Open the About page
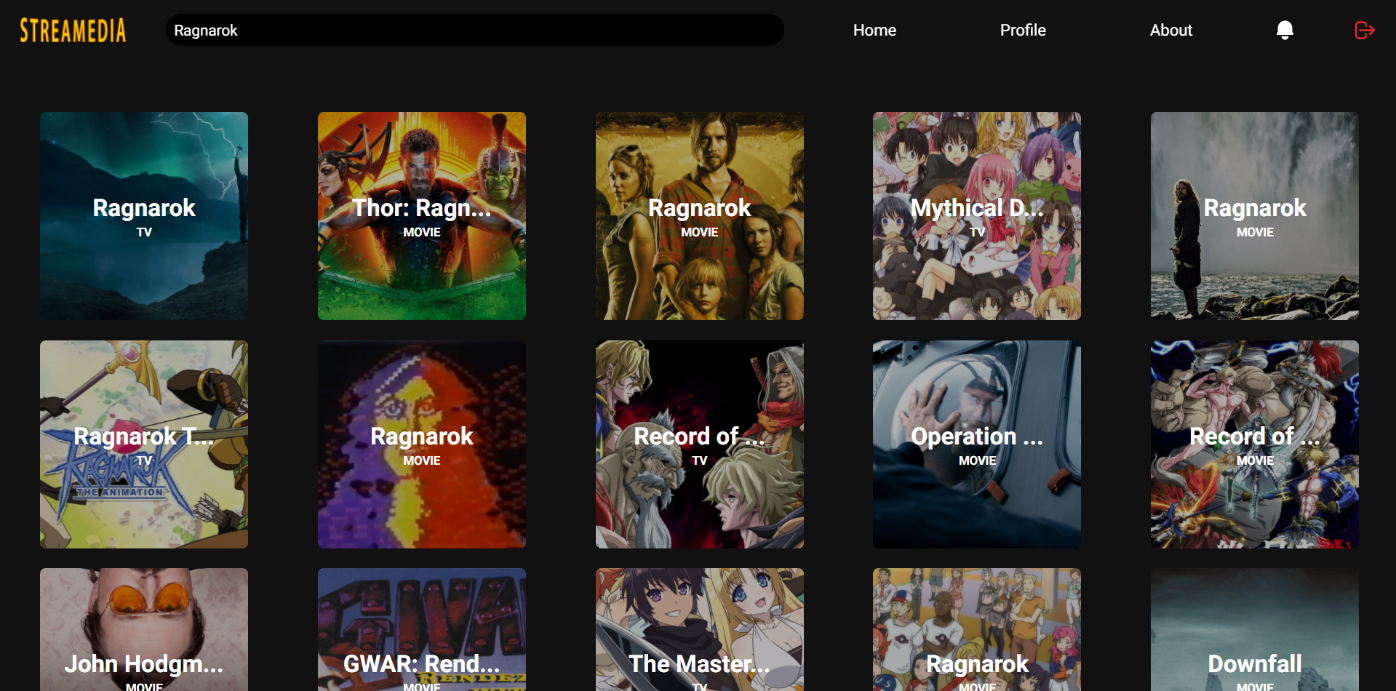Image resolution: width=1396 pixels, height=691 pixels. coord(1171,30)
